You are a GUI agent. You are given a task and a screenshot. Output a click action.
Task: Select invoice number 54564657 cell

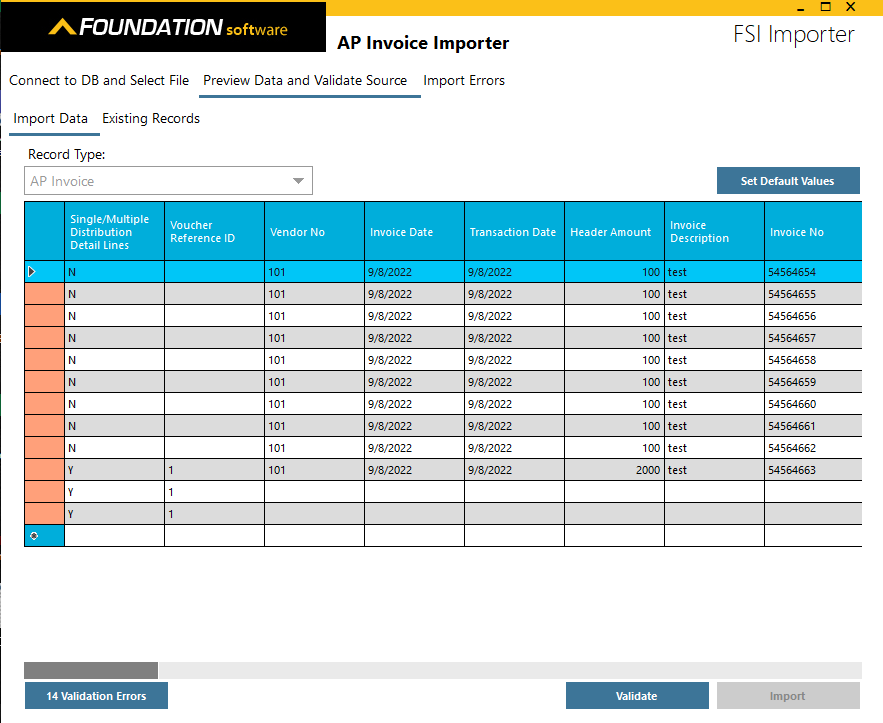pos(813,338)
